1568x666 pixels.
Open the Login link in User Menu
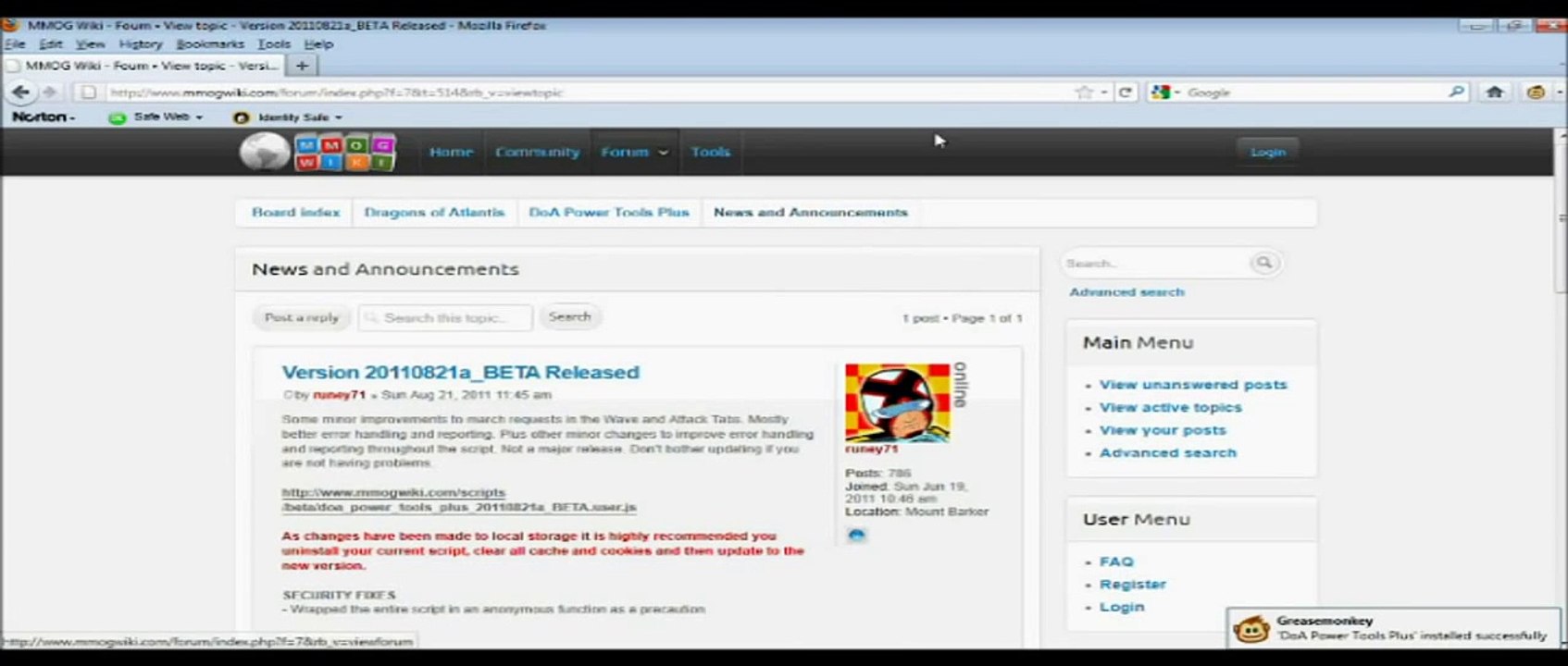[x=1122, y=608]
